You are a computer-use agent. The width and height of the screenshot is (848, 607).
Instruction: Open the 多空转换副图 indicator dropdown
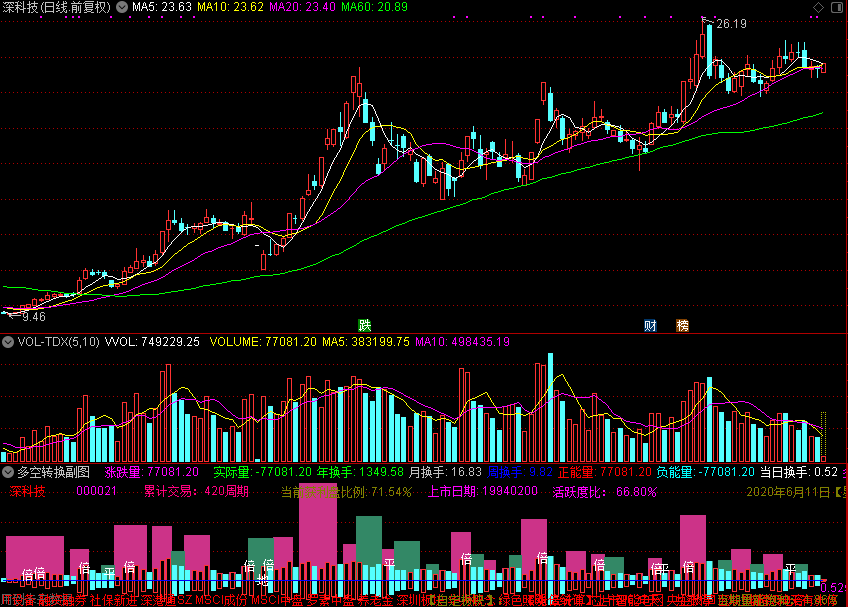point(8,472)
